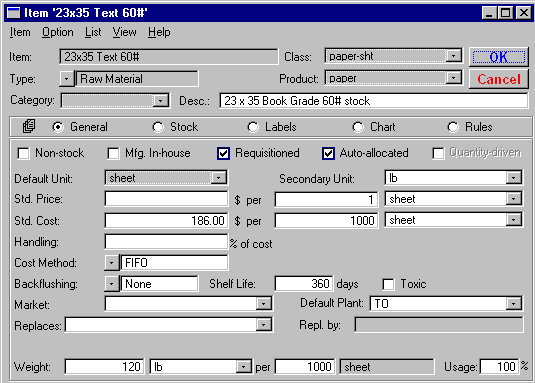Select the Chart radio button
Image resolution: width=535 pixels, height=383 pixels.
click(358, 127)
